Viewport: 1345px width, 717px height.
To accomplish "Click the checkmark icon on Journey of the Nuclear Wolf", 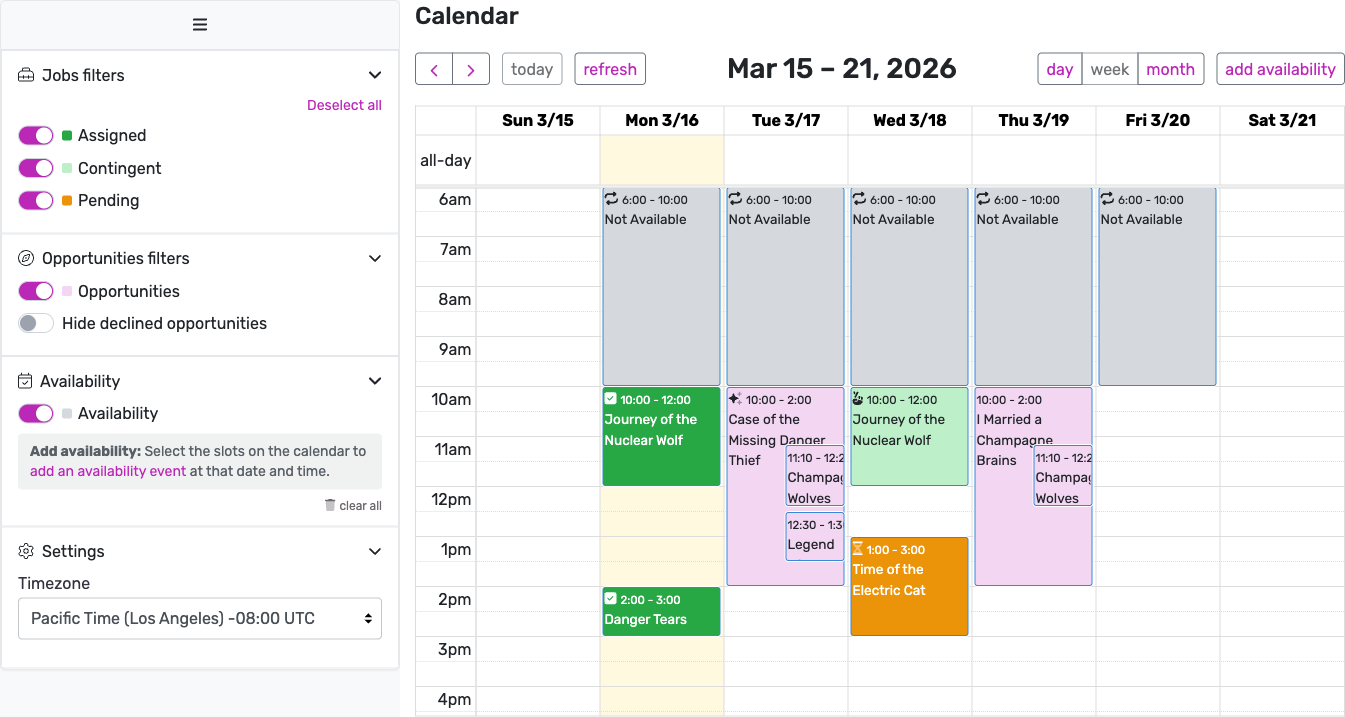I will tap(611, 399).
